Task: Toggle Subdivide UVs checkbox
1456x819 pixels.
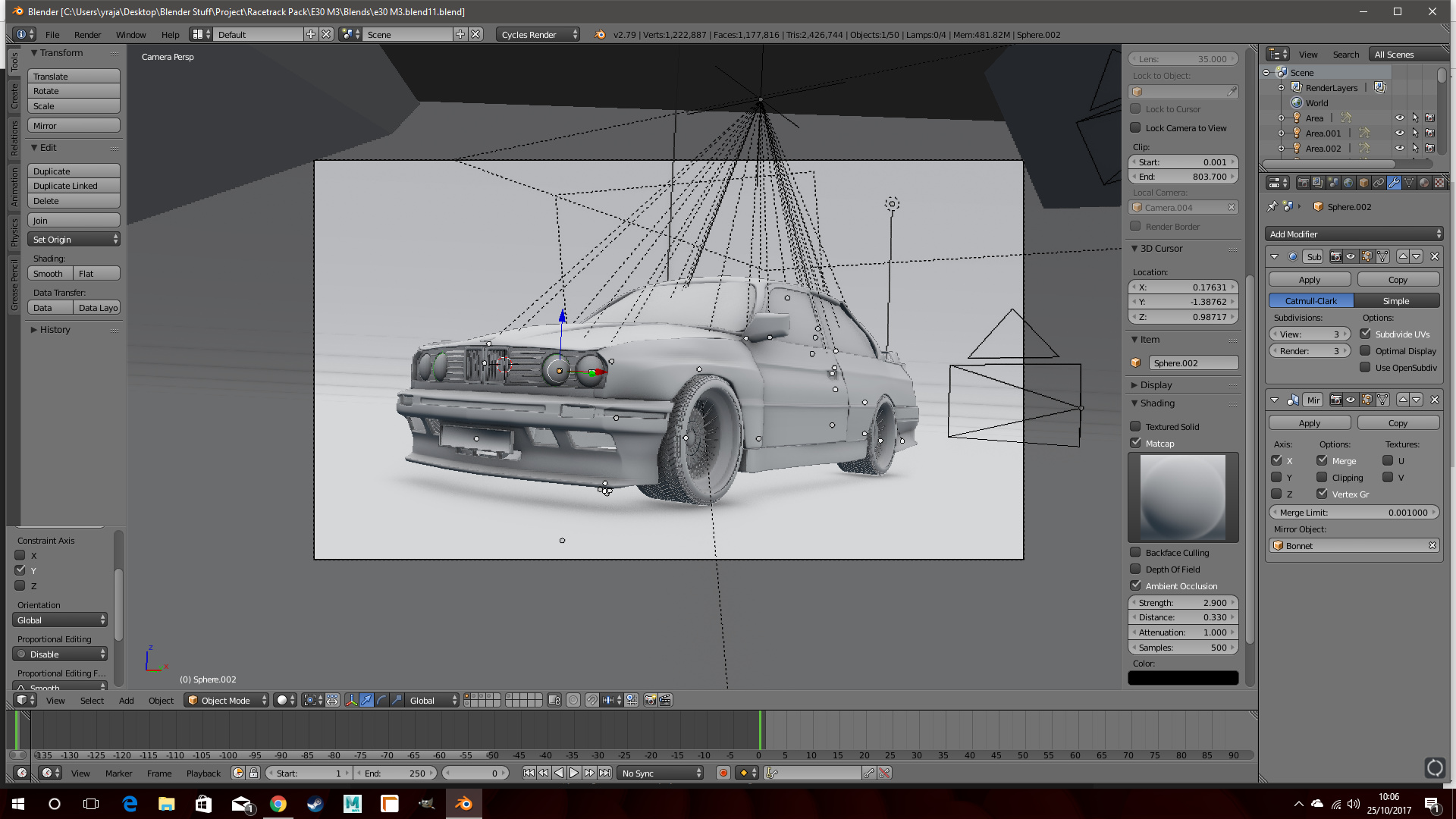Action: click(1365, 334)
